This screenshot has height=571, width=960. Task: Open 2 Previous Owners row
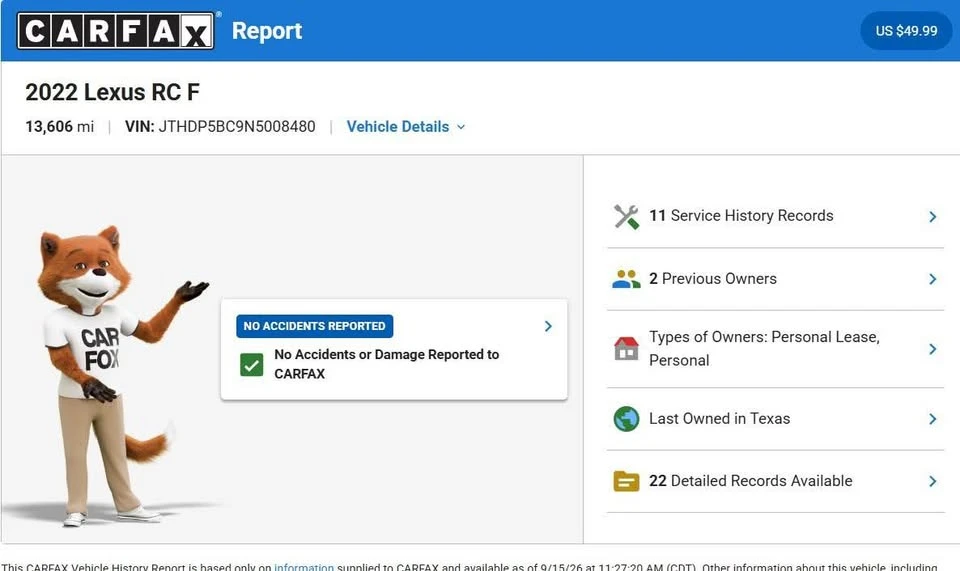click(774, 279)
